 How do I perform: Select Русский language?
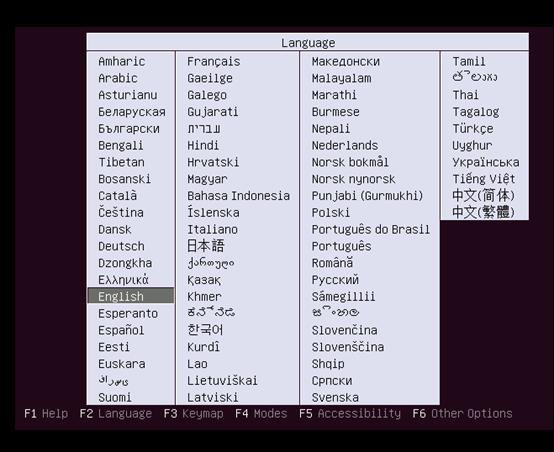335,280
